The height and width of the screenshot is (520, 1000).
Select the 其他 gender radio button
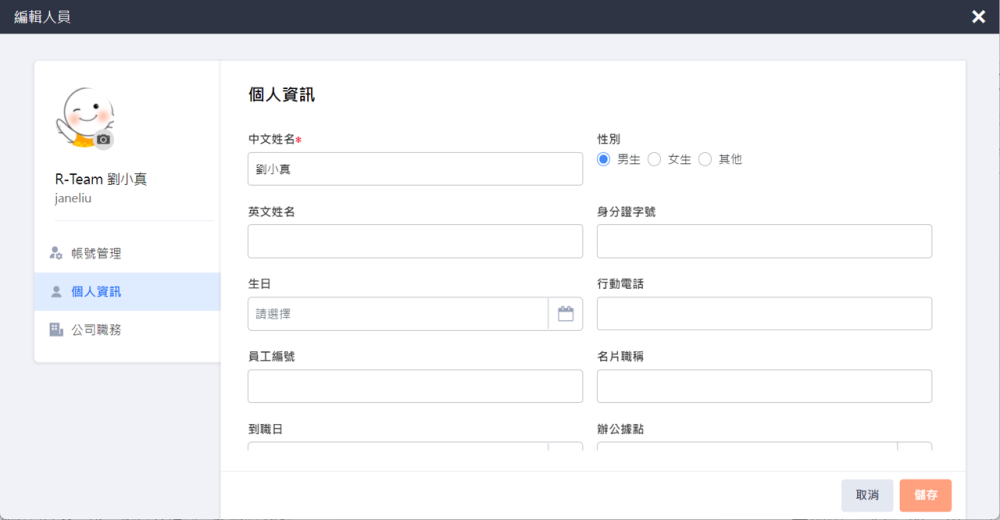tap(705, 160)
